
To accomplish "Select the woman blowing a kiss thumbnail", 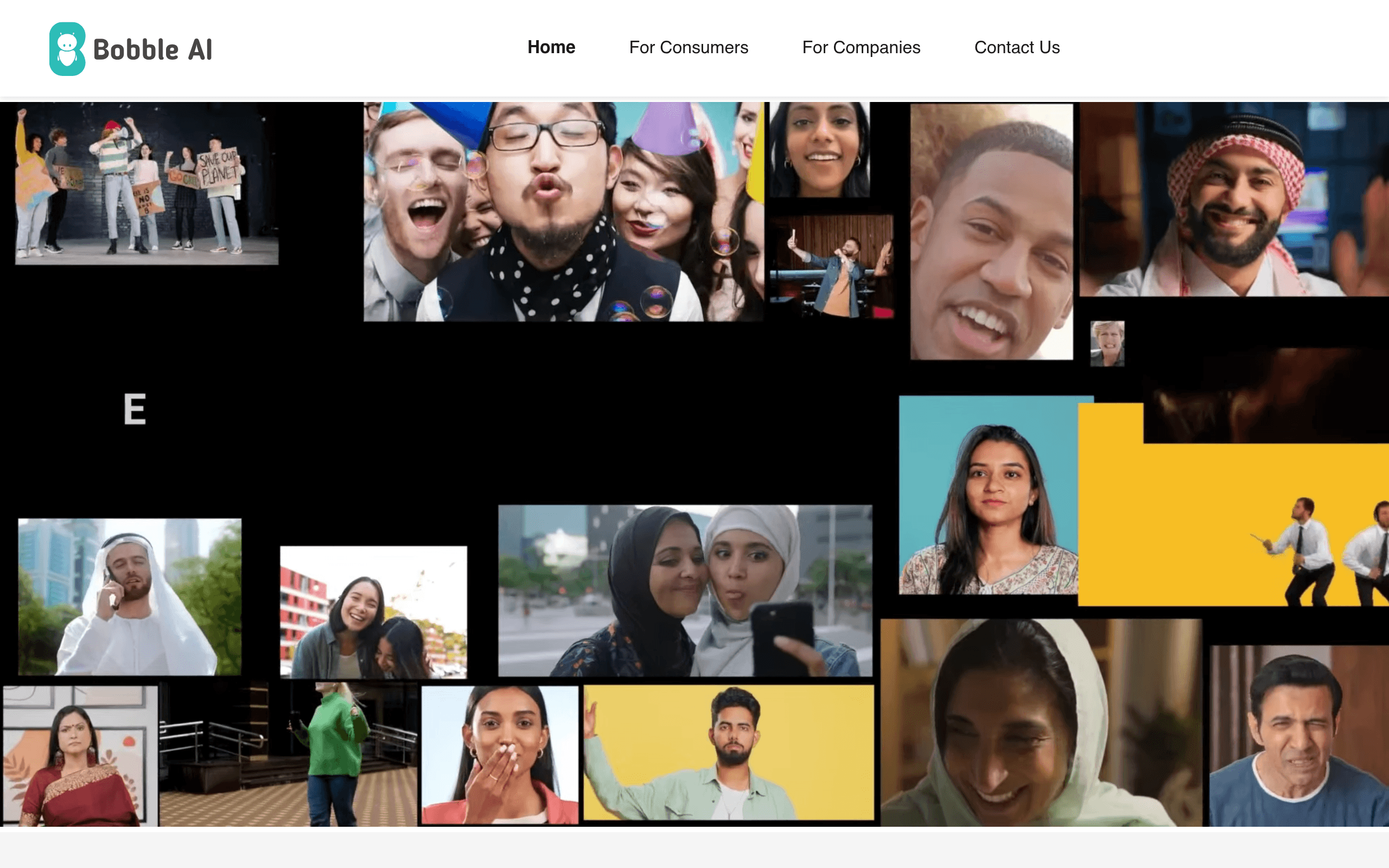I will pos(499,754).
